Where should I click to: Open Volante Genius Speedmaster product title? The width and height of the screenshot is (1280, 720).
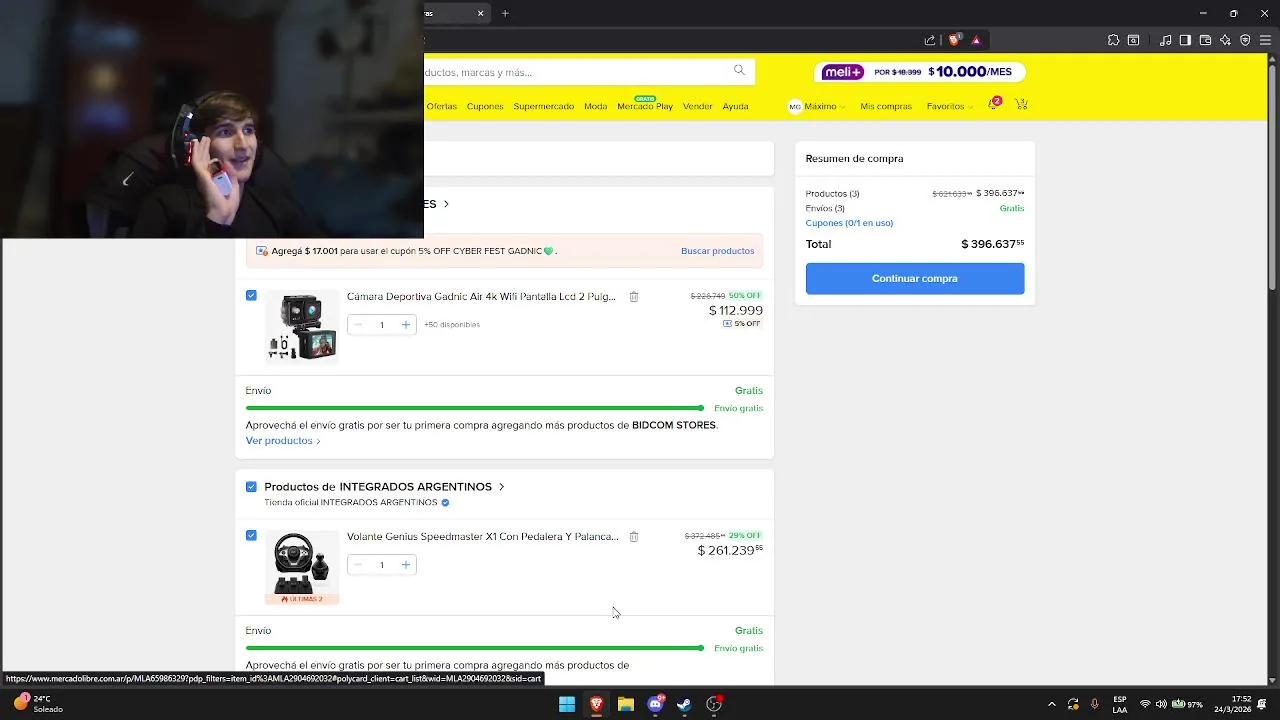click(x=482, y=537)
